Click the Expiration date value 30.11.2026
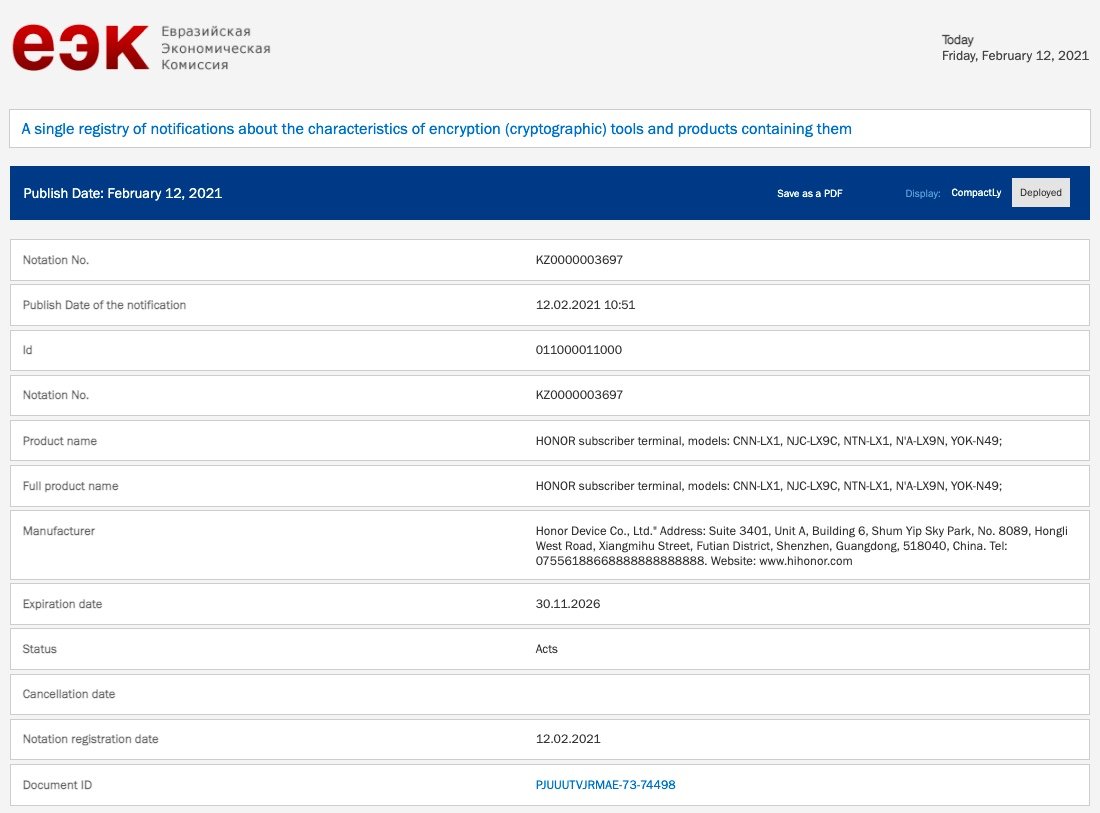 [568, 604]
